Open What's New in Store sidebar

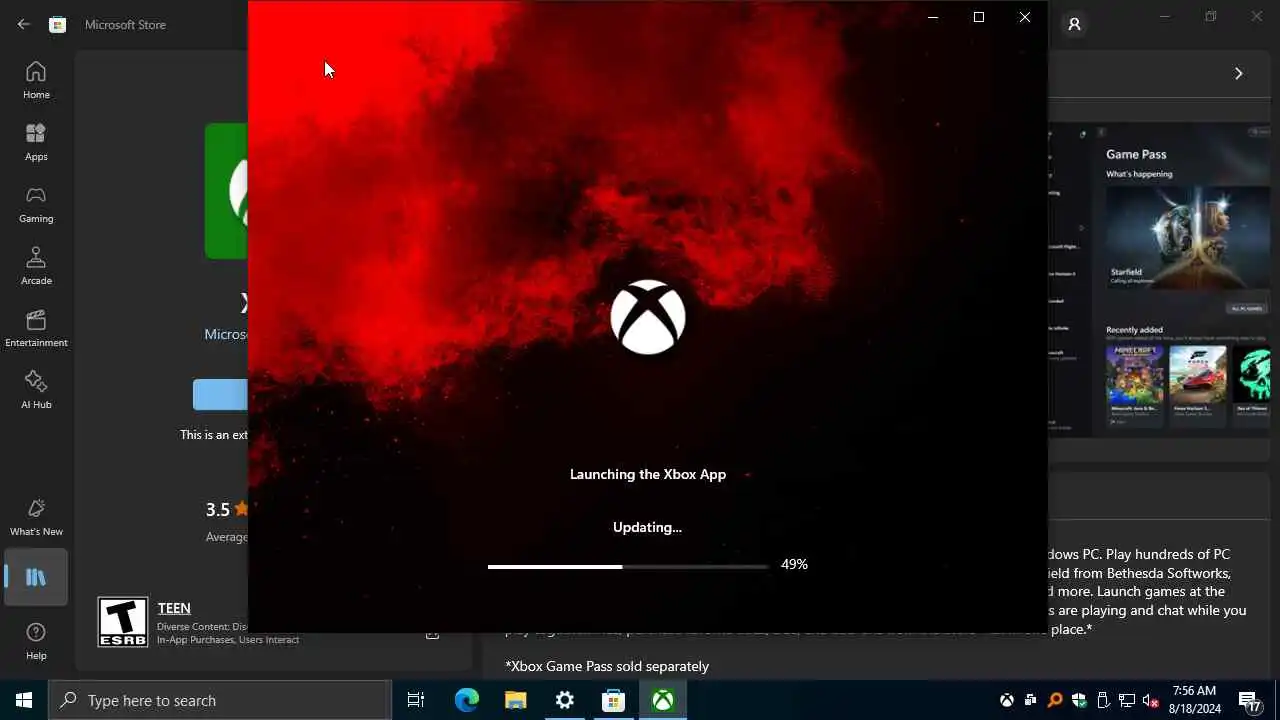tap(36, 517)
